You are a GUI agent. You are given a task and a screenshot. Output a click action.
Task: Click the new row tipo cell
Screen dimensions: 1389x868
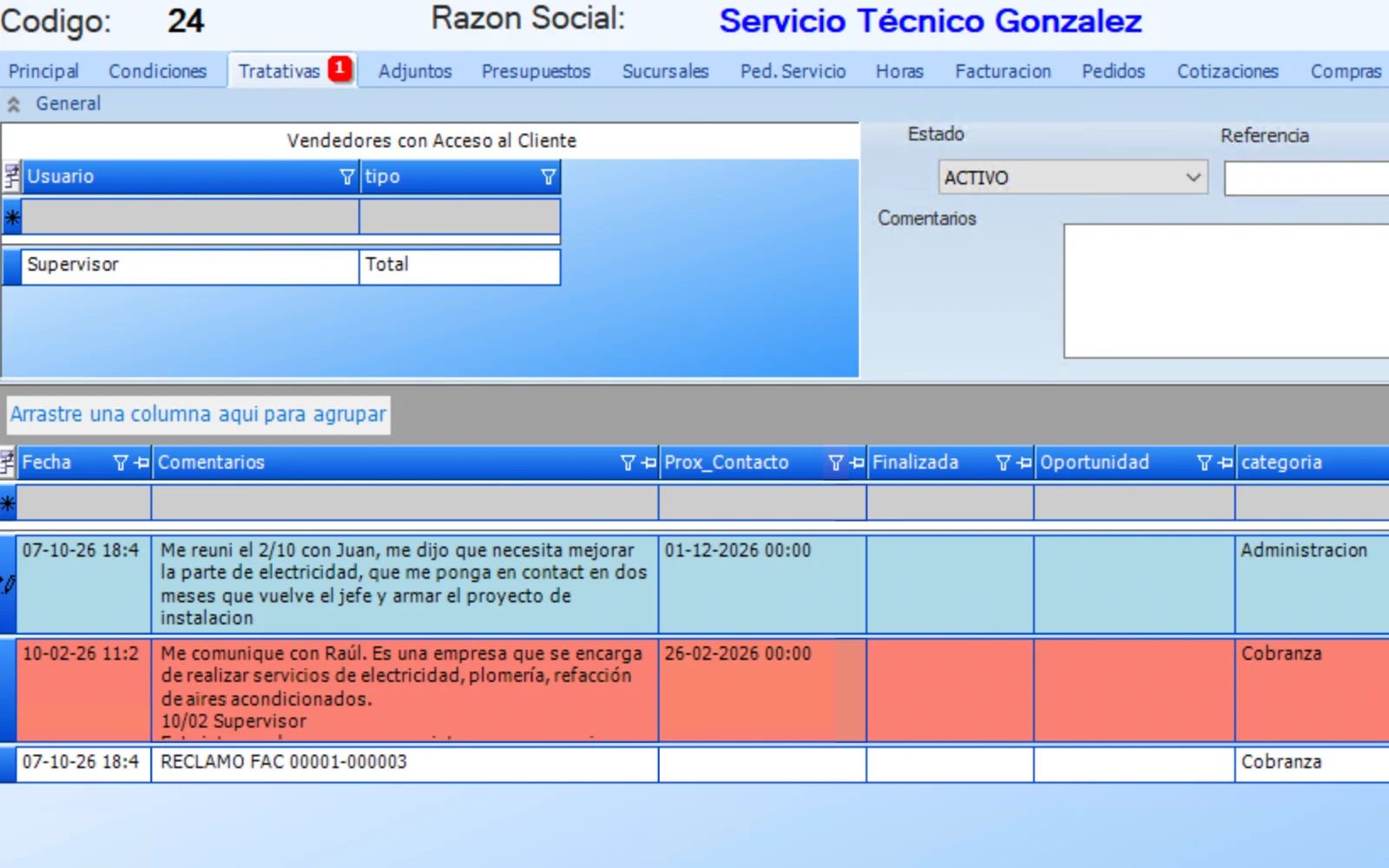click(x=460, y=217)
